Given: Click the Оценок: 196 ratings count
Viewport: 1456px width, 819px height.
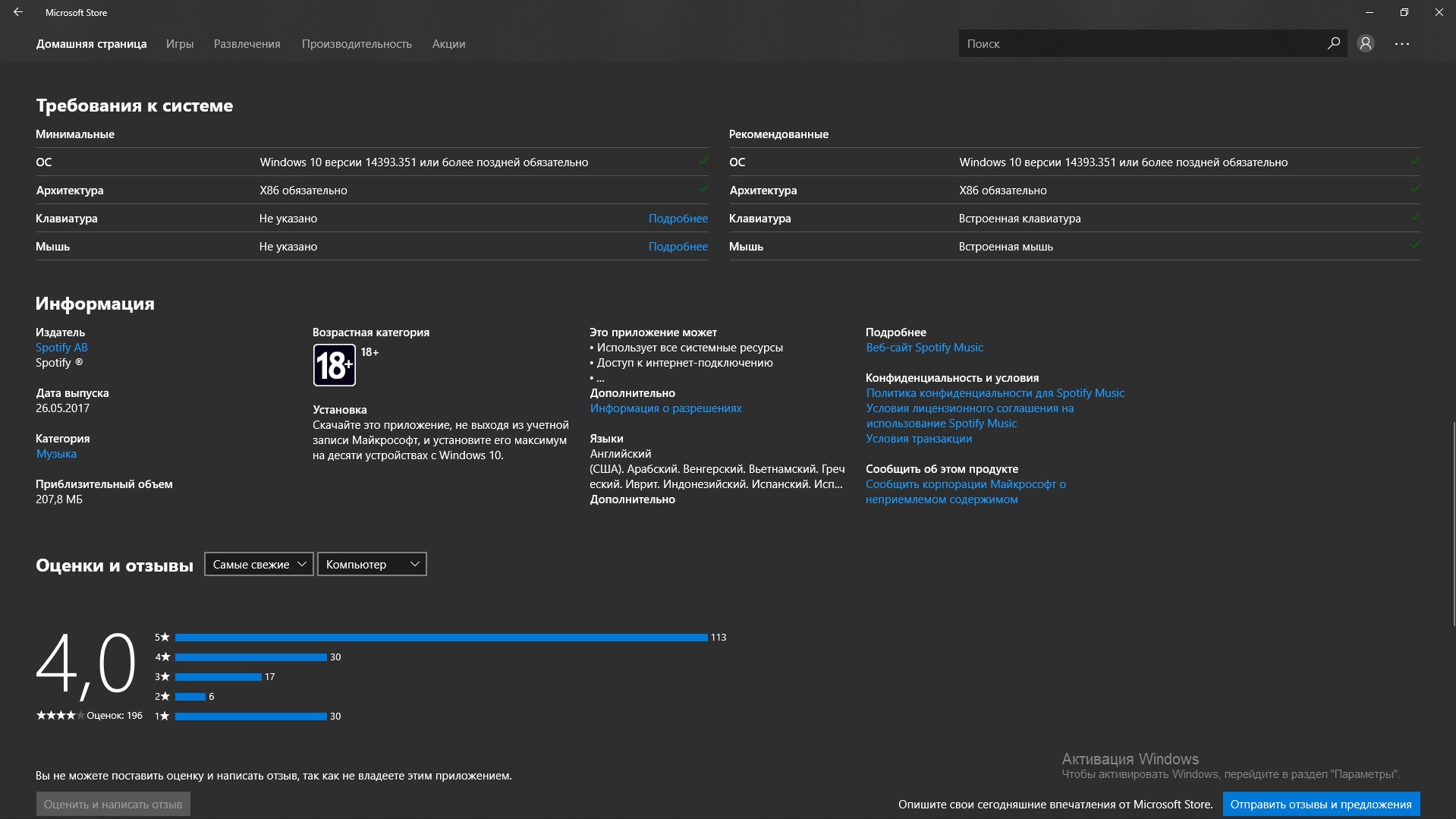Looking at the screenshot, I should click(115, 715).
